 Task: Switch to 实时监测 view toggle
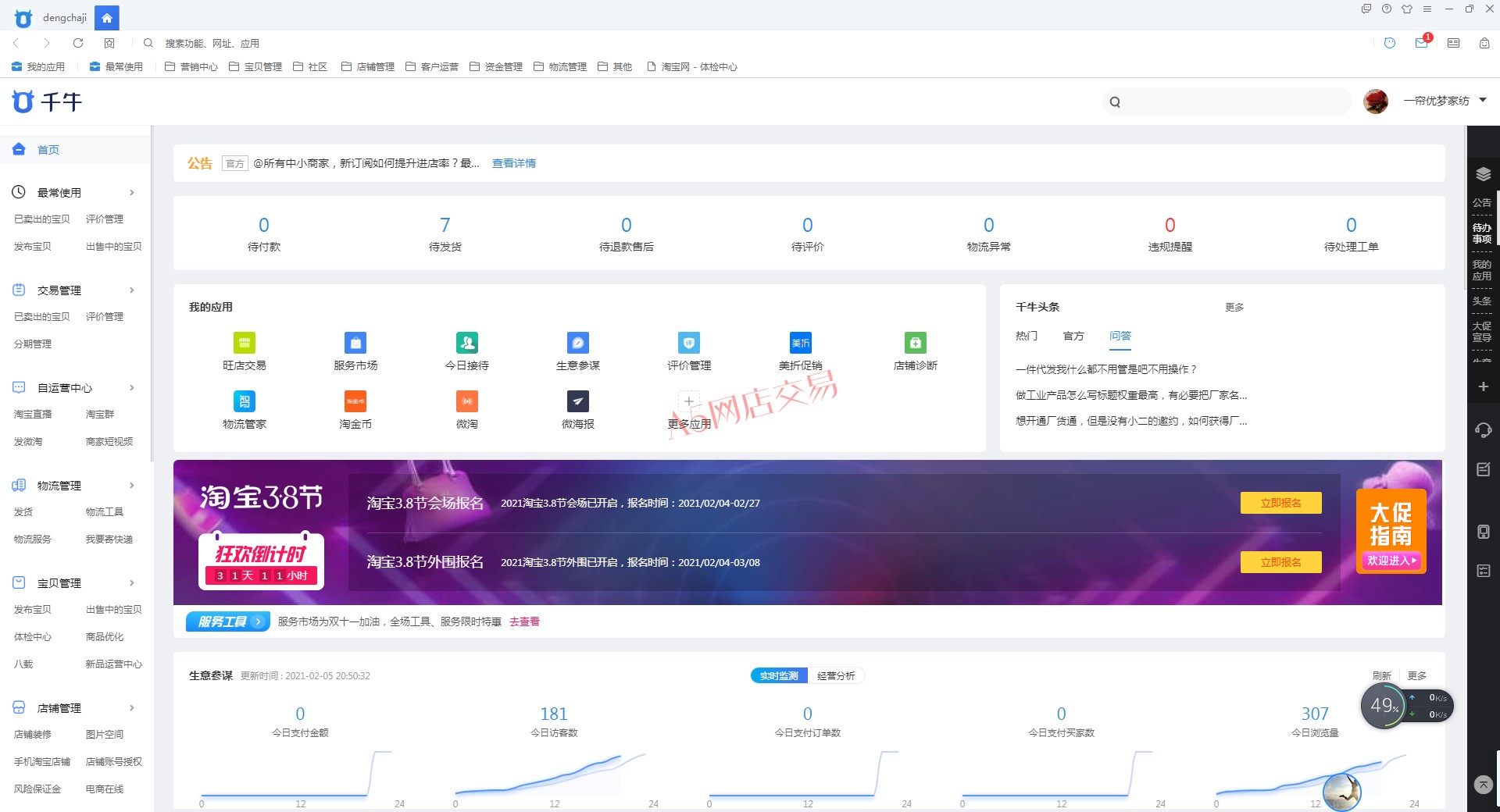(779, 676)
